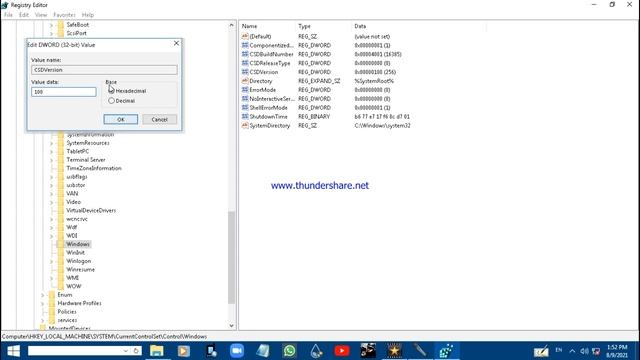The image size is (640, 360).
Task: Show hidden system tray icons
Action: point(572,351)
